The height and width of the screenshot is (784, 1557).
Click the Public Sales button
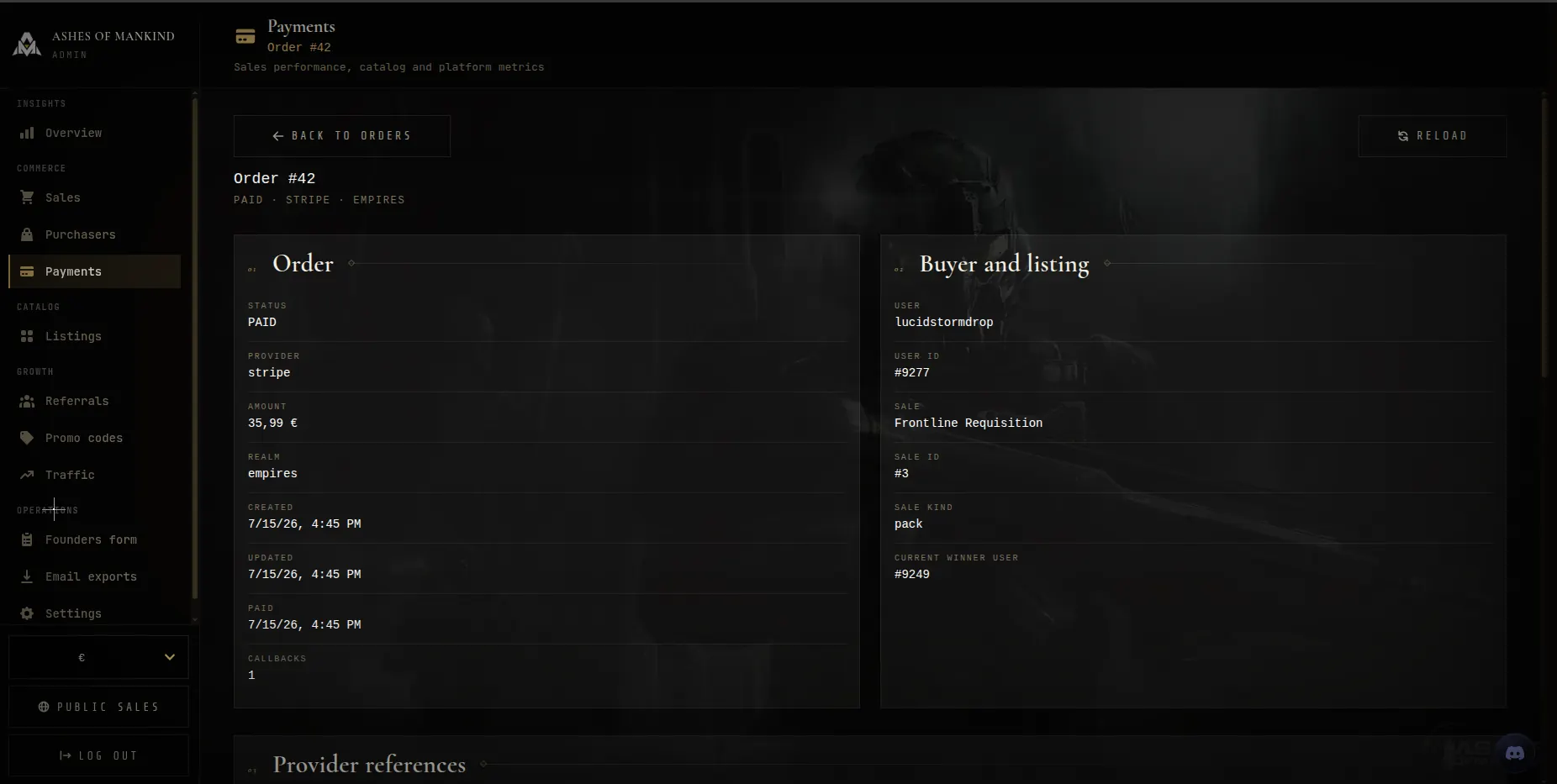point(98,707)
